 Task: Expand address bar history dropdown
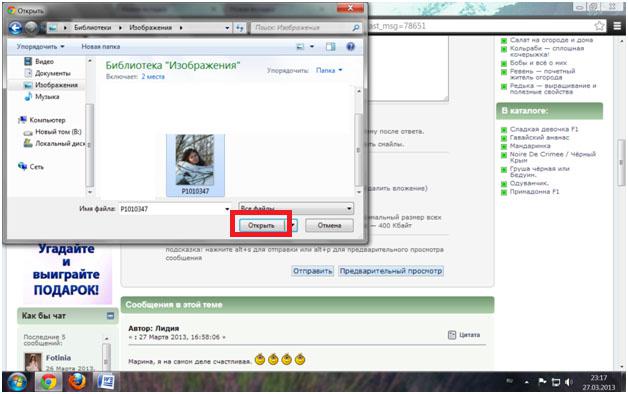(x=227, y=28)
